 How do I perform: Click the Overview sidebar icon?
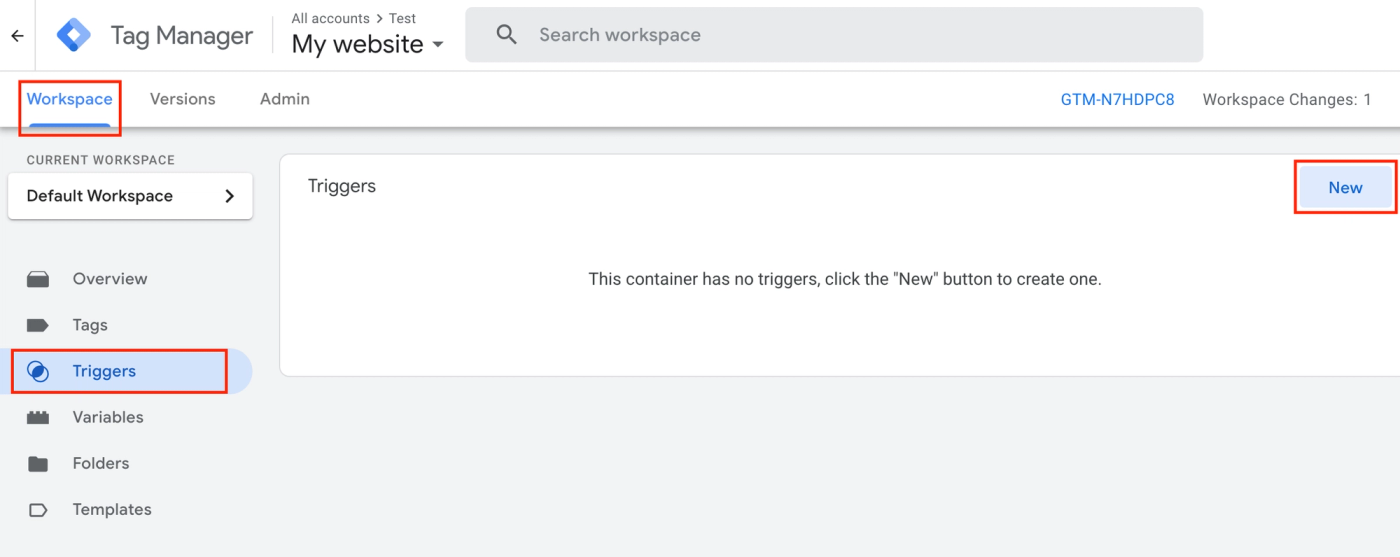(x=38, y=279)
